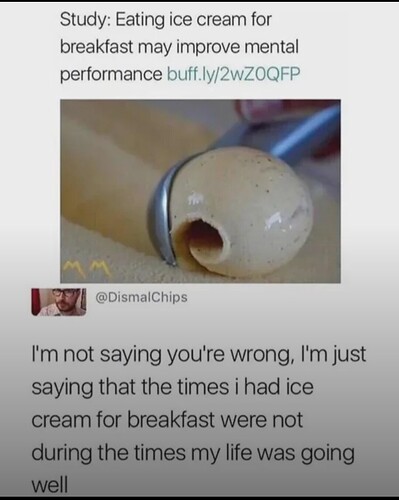Click "during the times my life was going" line
399x500 pixels.
pyautogui.click(x=193, y=453)
